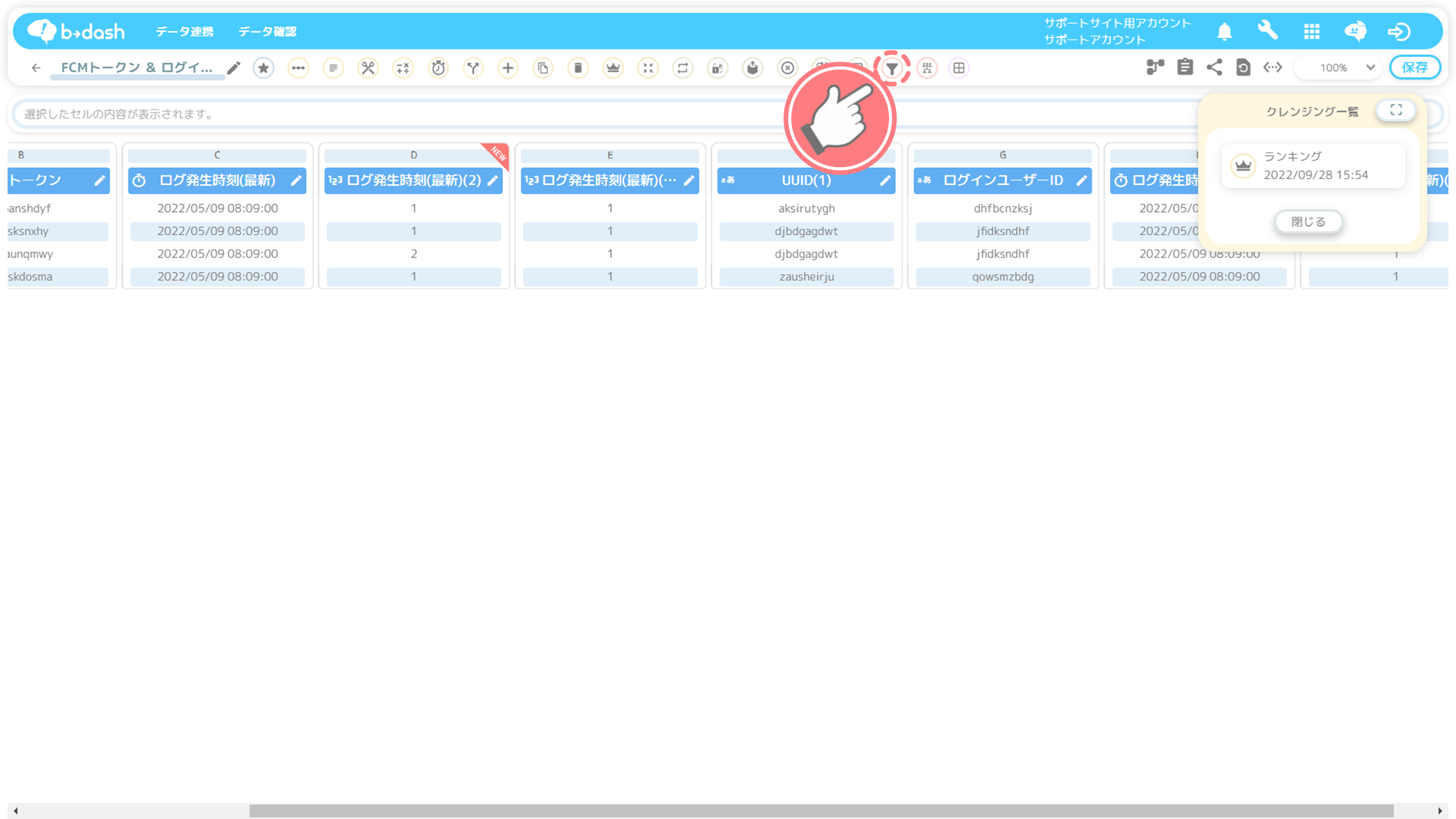Open the データ連携 menu
The height and width of the screenshot is (819, 1456).
point(185,32)
